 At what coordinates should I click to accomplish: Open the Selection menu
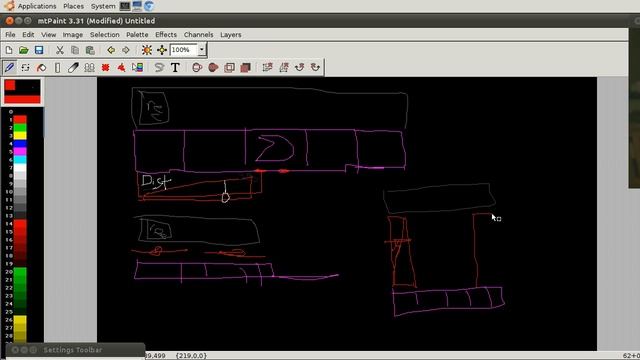104,35
